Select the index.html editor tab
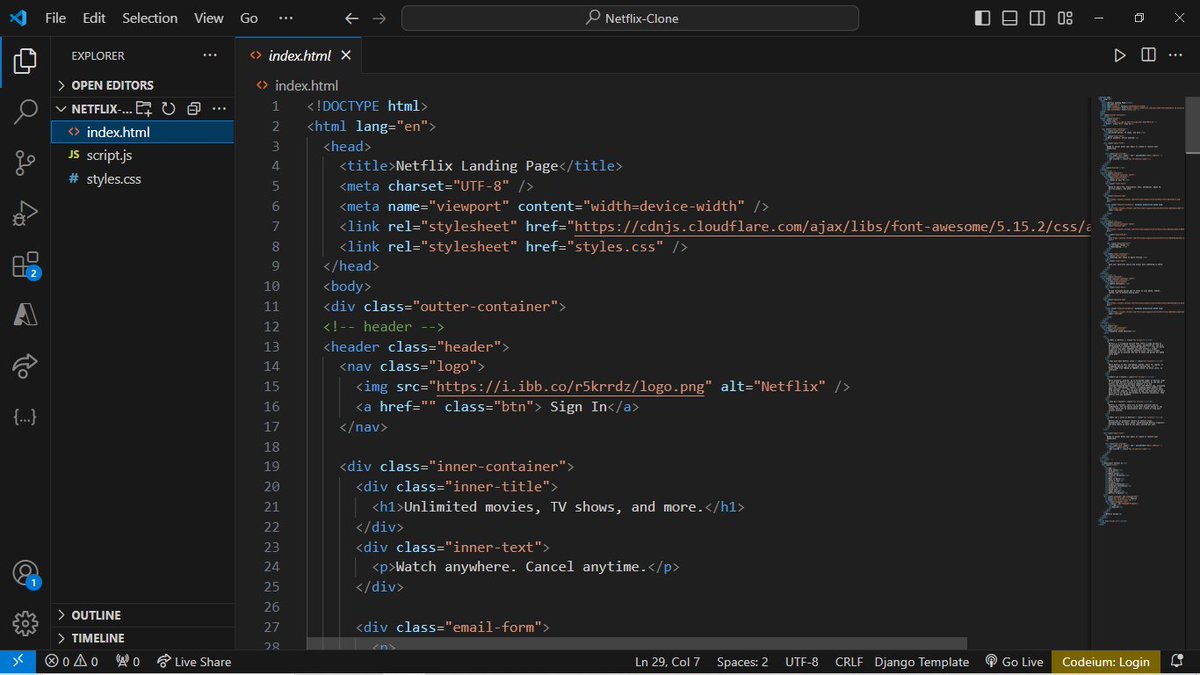Screen dimensions: 1200x675 click(299, 56)
